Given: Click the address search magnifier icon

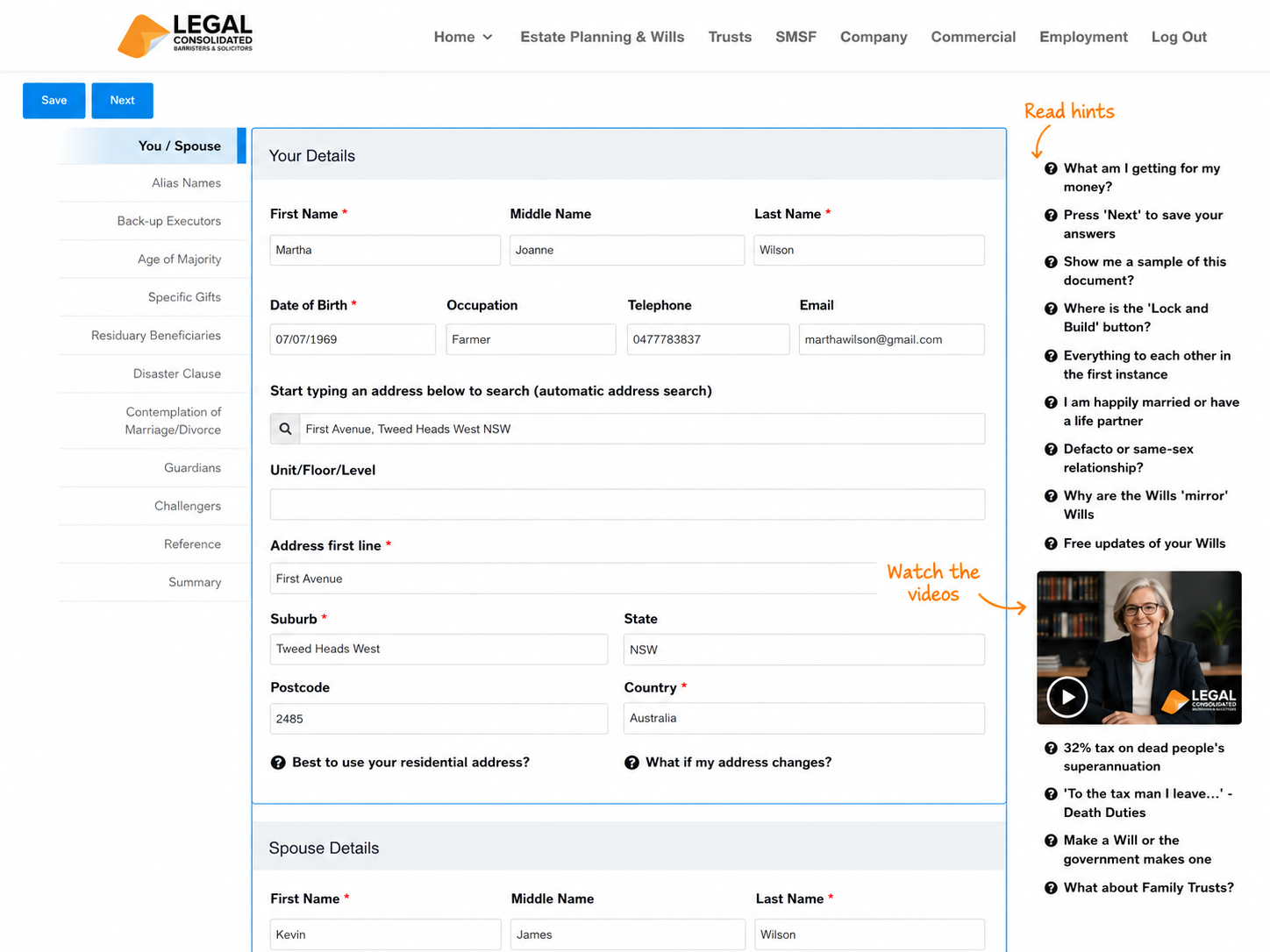Looking at the screenshot, I should (285, 429).
